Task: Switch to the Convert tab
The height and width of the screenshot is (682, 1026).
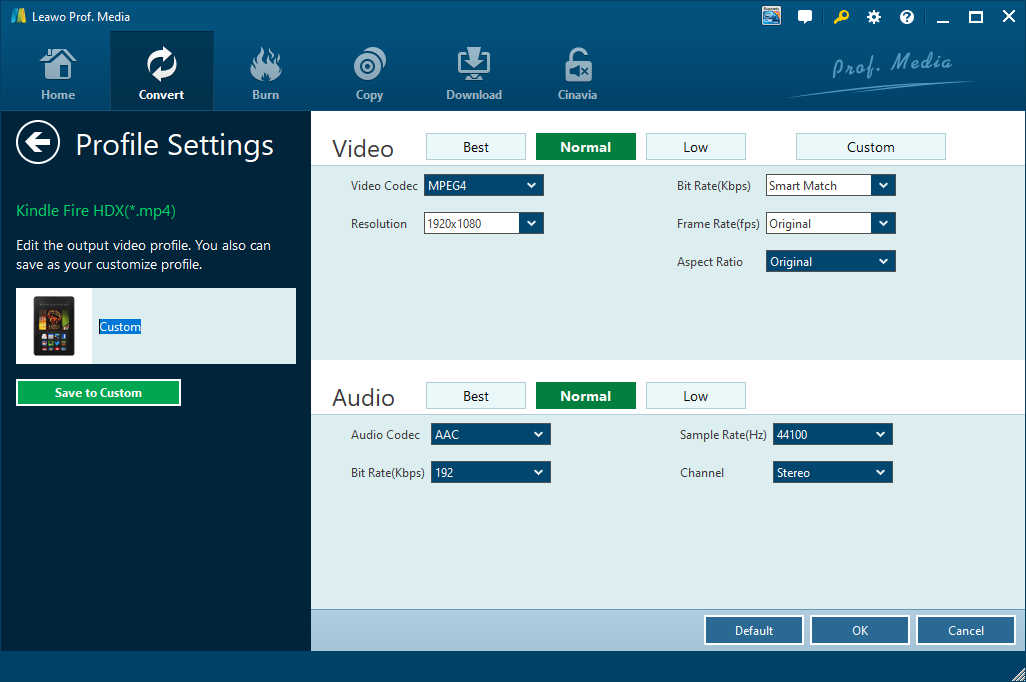Action: pos(161,73)
